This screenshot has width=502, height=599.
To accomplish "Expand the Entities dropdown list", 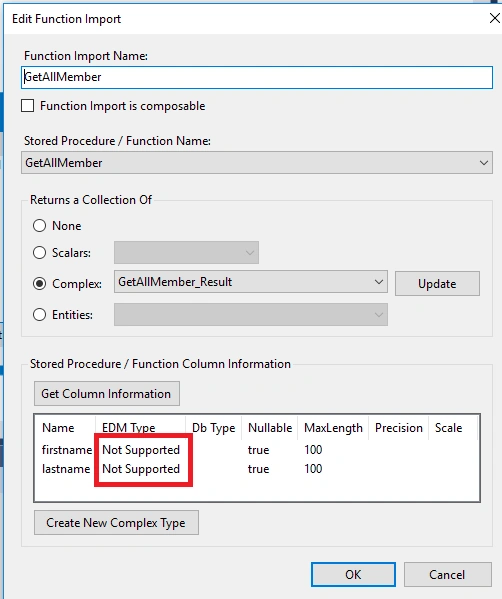I will click(251, 315).
